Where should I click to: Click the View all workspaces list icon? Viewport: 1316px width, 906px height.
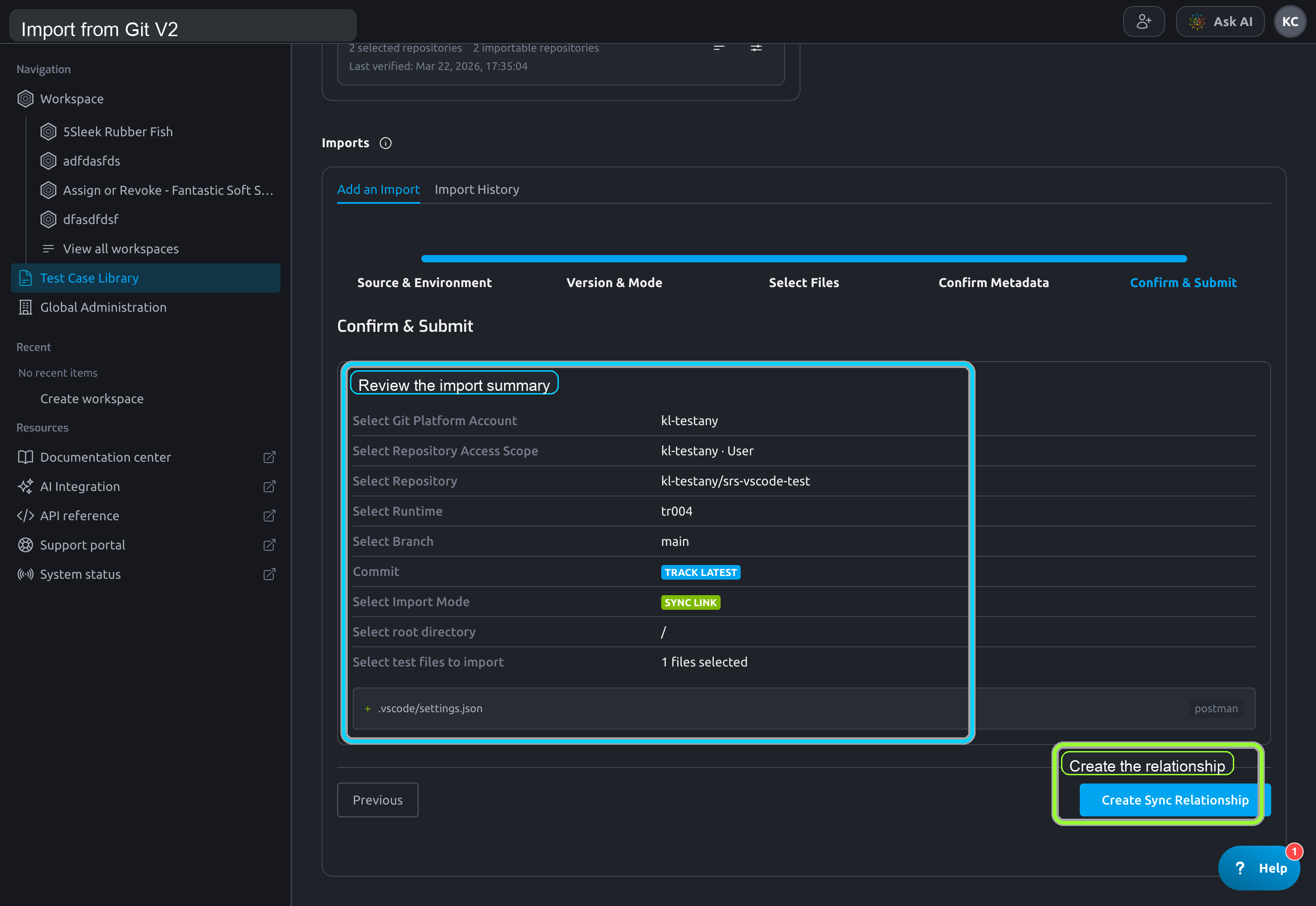[48, 249]
